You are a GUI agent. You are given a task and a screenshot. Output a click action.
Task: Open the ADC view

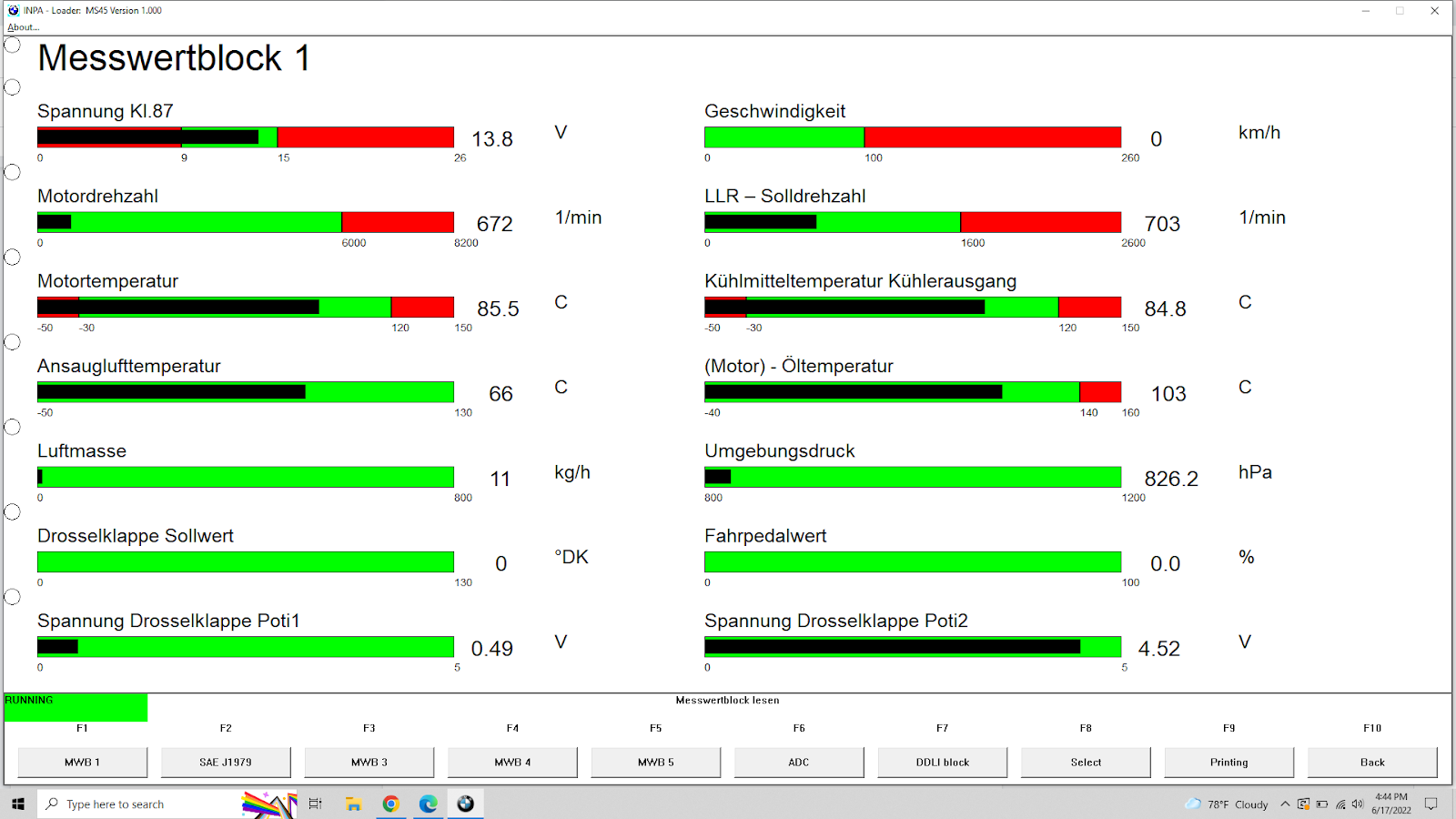[x=799, y=763]
